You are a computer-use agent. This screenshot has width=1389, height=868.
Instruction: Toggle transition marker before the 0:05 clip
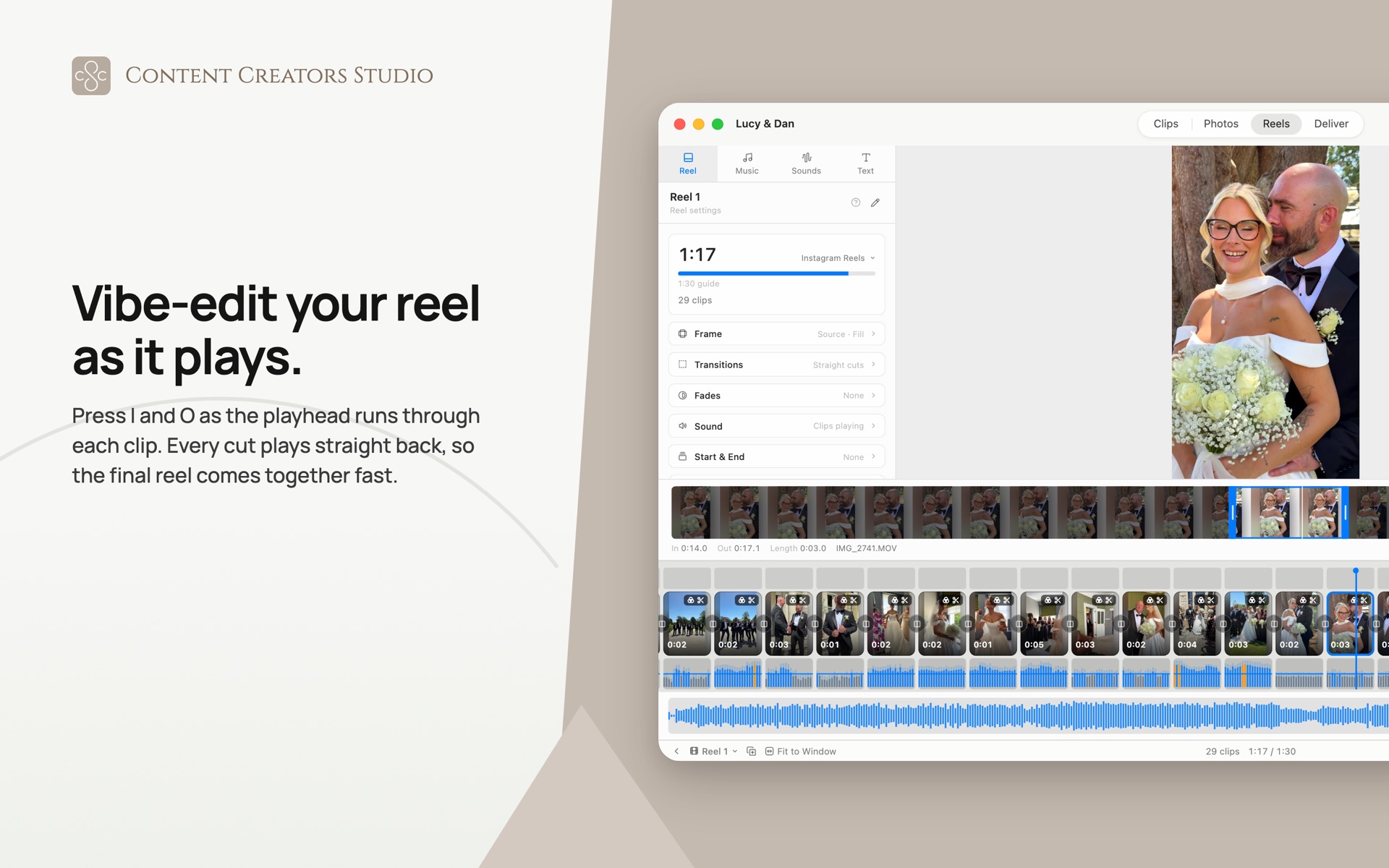[x=1019, y=624]
